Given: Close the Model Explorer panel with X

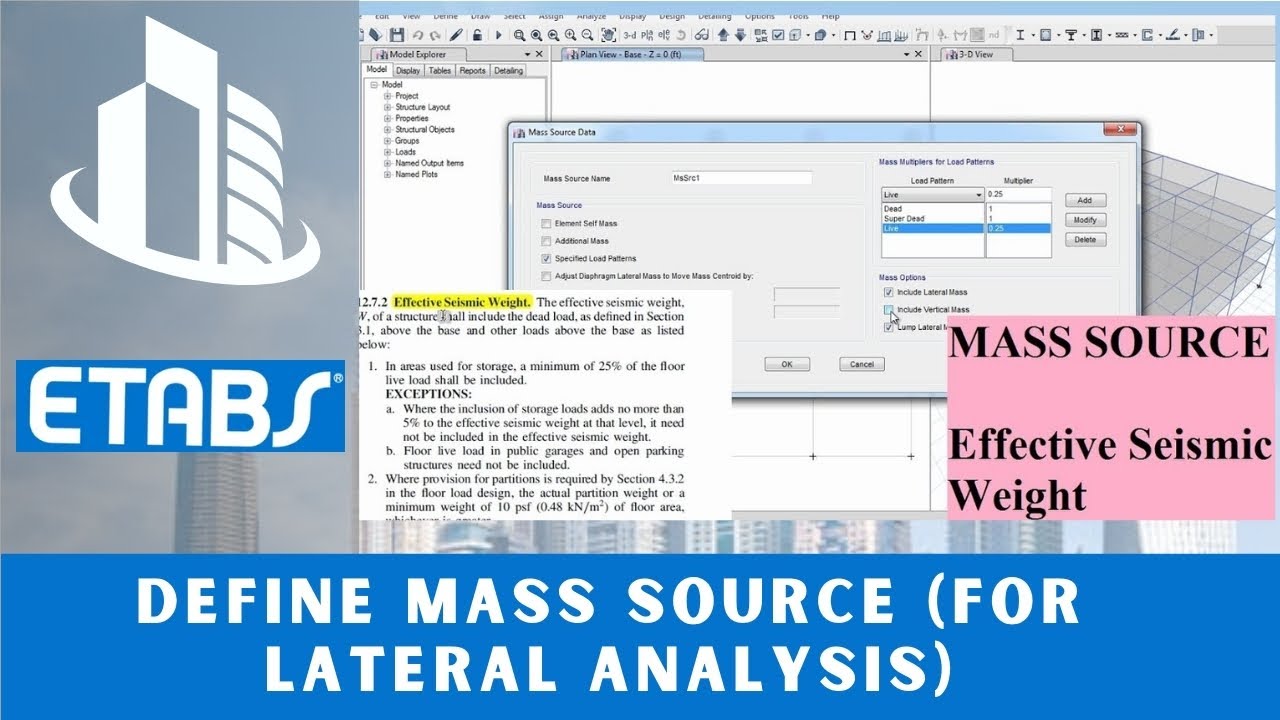Looking at the screenshot, I should pos(540,54).
